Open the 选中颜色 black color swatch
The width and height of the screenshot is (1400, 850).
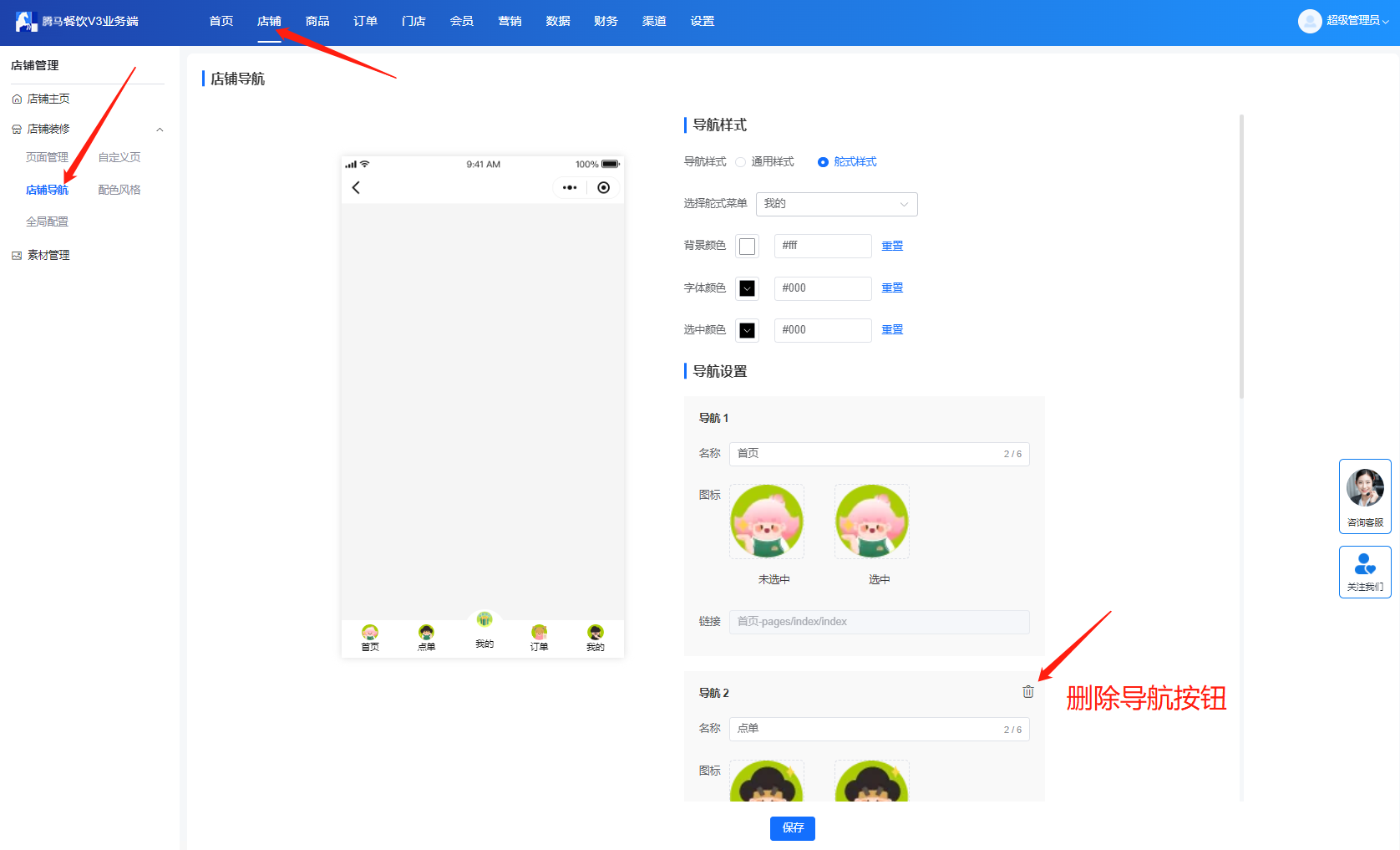(748, 330)
